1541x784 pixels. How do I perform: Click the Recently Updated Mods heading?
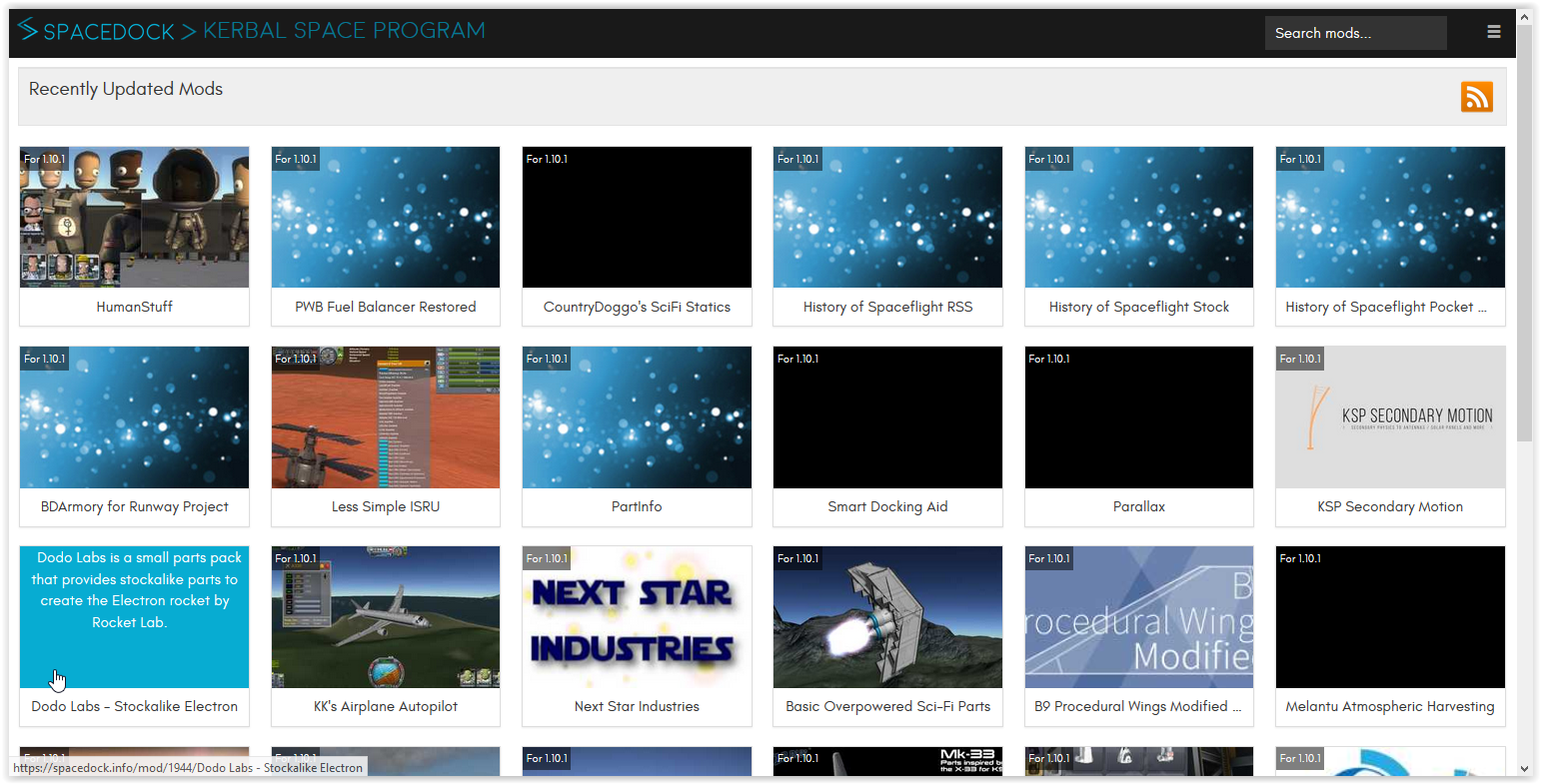pos(126,89)
